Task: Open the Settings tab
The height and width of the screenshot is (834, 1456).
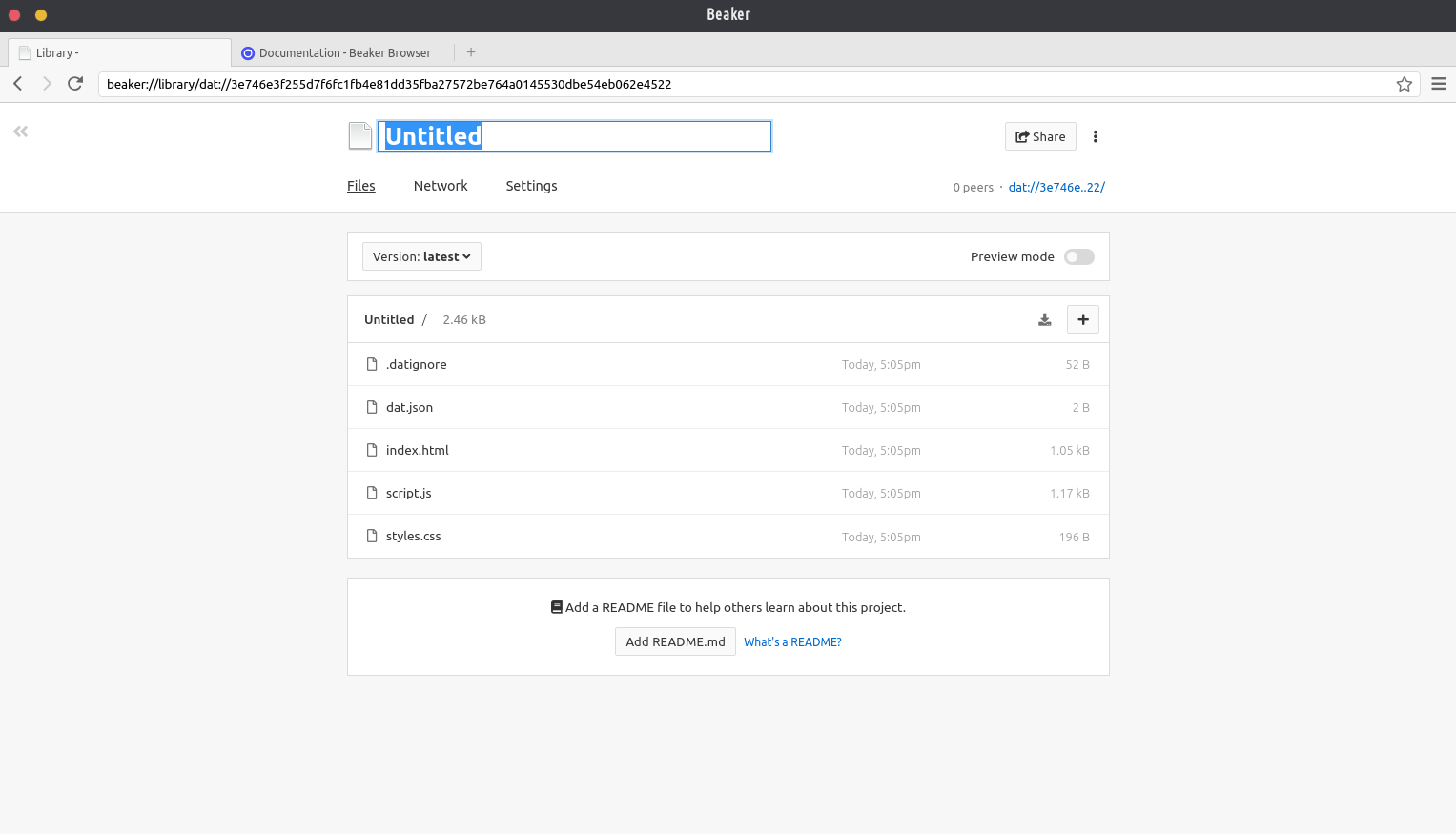Action: tap(531, 186)
